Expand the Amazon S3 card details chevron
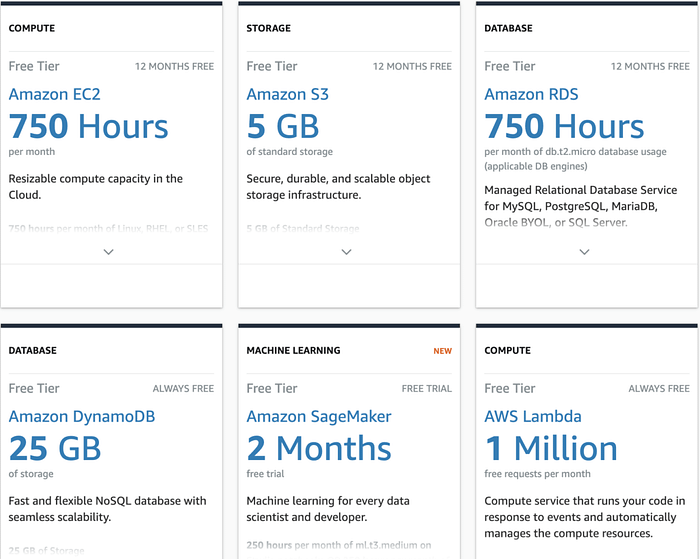The height and width of the screenshot is (559, 700). pos(346,252)
